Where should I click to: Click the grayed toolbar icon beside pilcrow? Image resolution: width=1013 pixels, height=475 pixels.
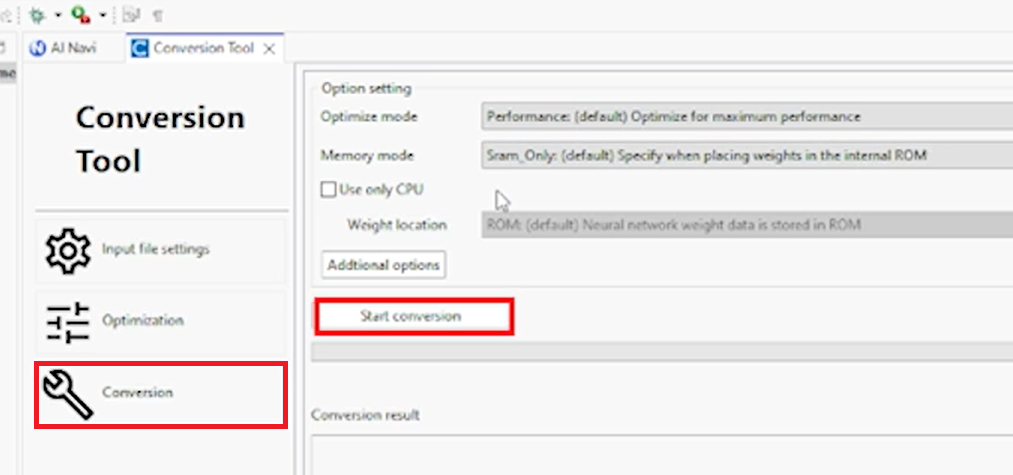133,15
